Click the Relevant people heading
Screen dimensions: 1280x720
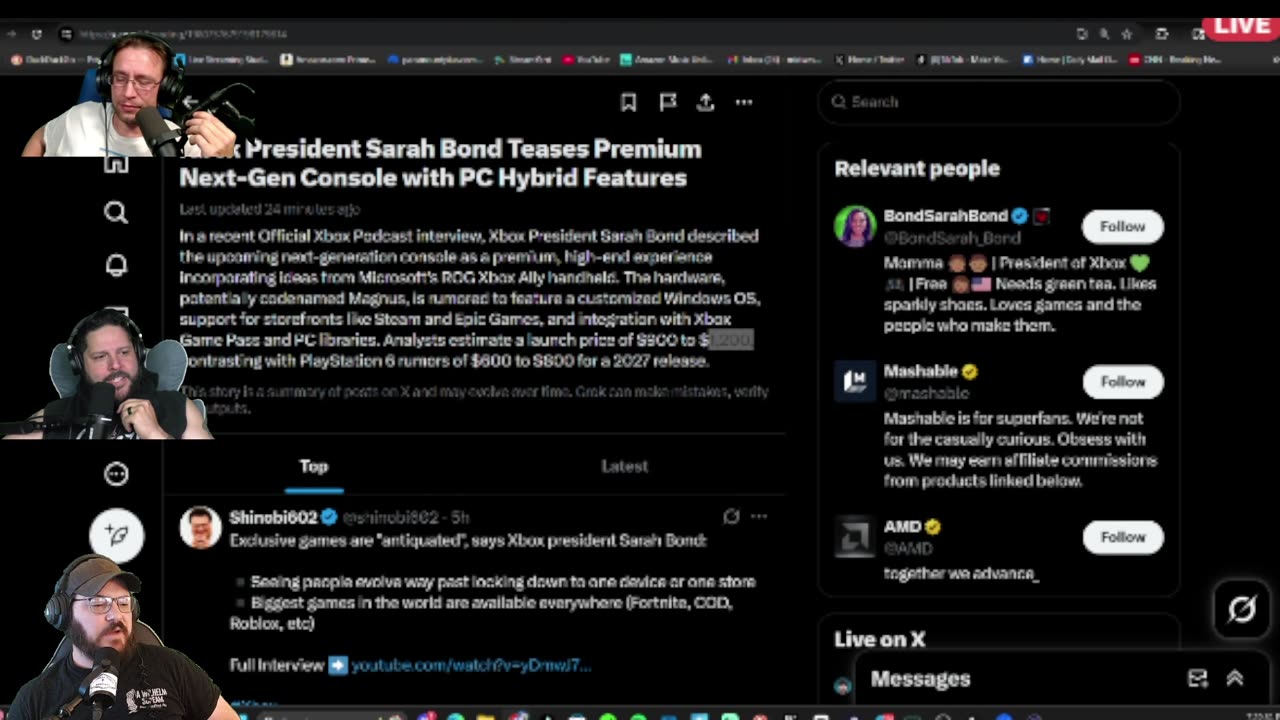[x=917, y=168]
